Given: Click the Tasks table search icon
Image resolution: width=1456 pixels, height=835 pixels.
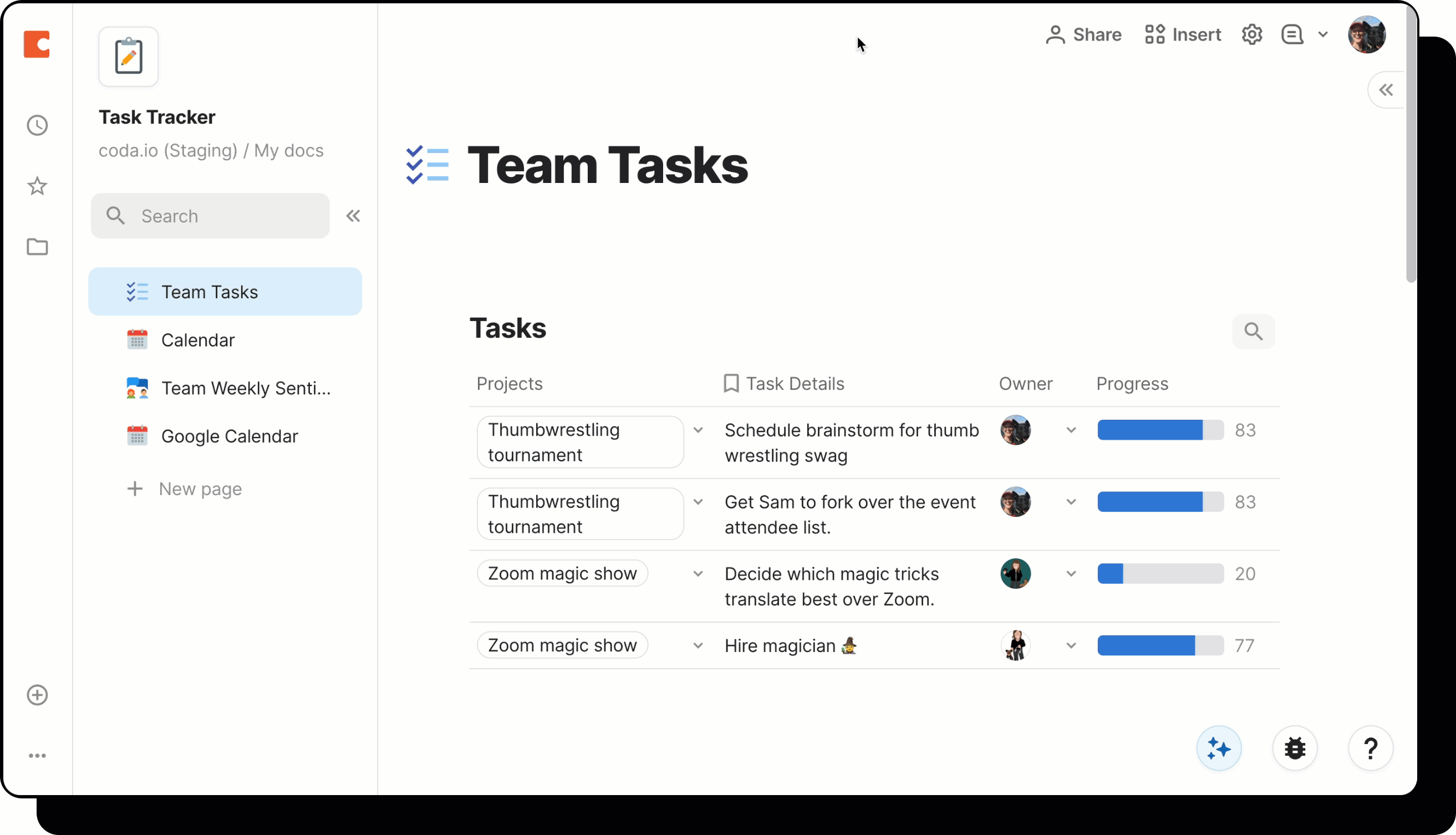Looking at the screenshot, I should point(1253,331).
